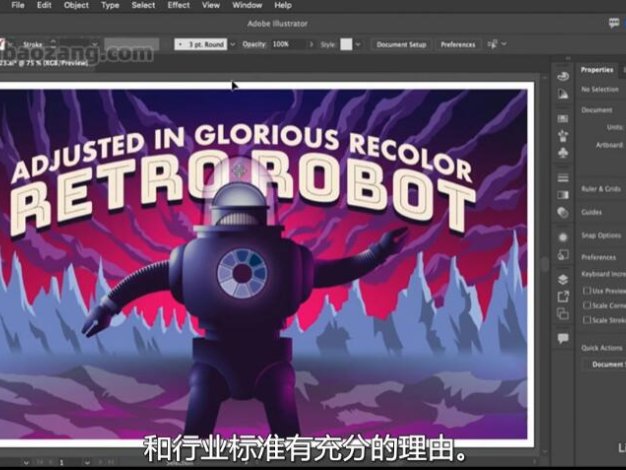Open dropdown next to align icon
626x470 pixels.
(x=504, y=44)
